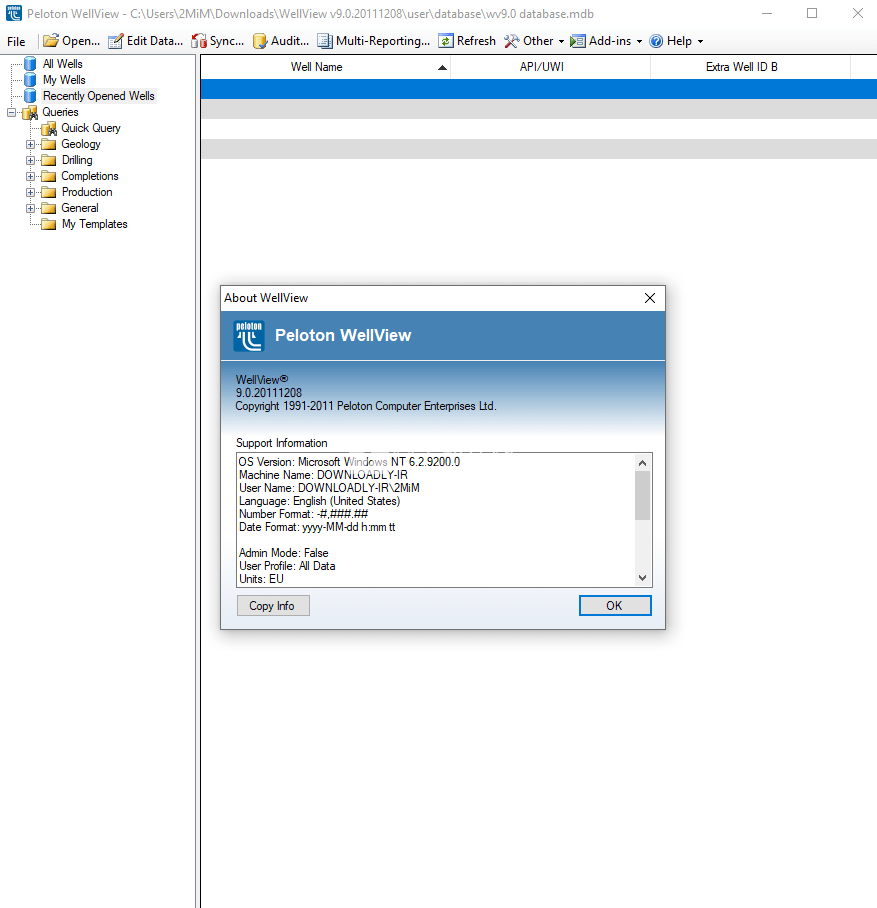This screenshot has width=877, height=908.
Task: Select the highlighted blue well row
Action: pos(539,89)
